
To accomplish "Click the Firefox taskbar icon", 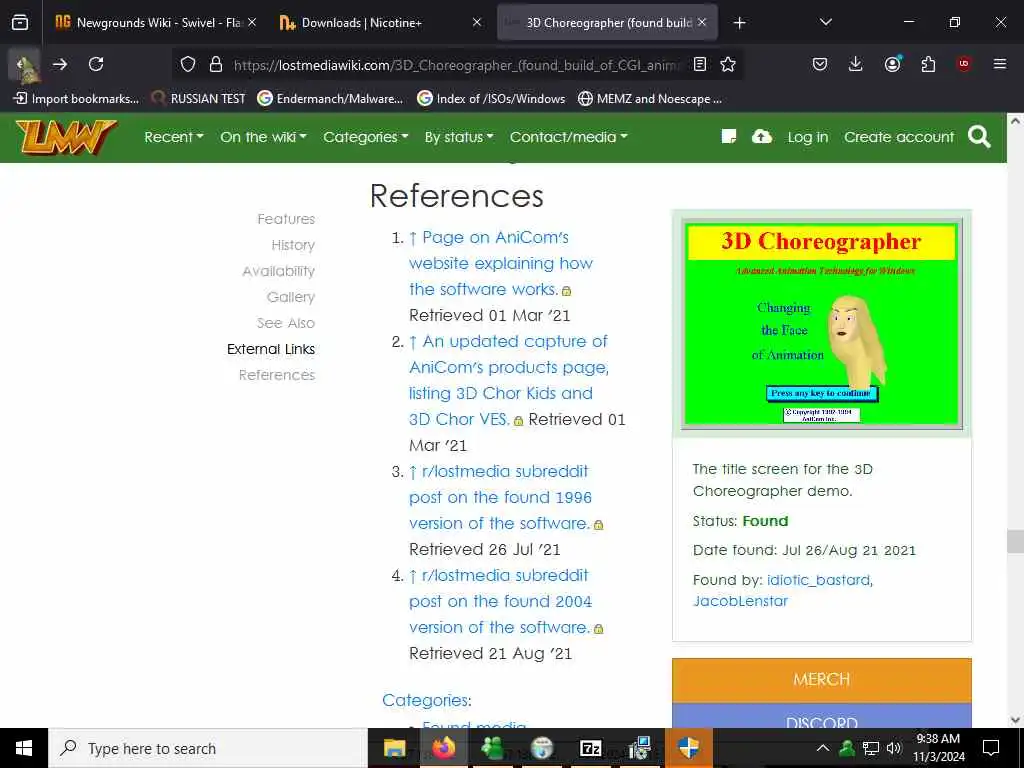I will point(444,748).
